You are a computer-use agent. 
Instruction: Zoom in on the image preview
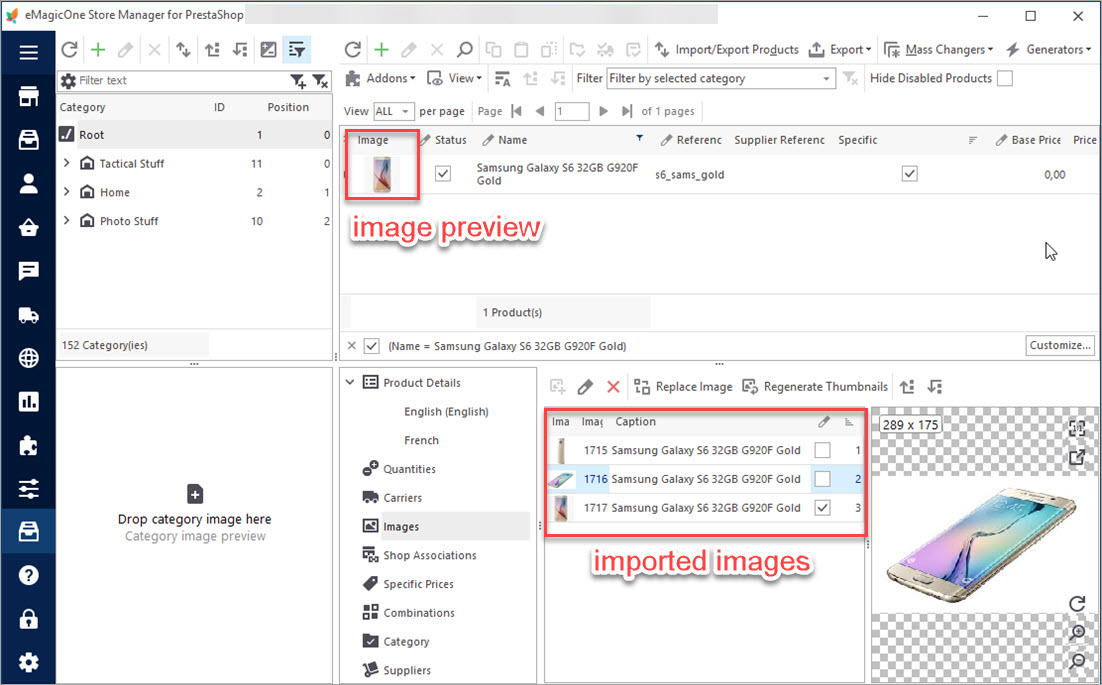(x=1077, y=632)
